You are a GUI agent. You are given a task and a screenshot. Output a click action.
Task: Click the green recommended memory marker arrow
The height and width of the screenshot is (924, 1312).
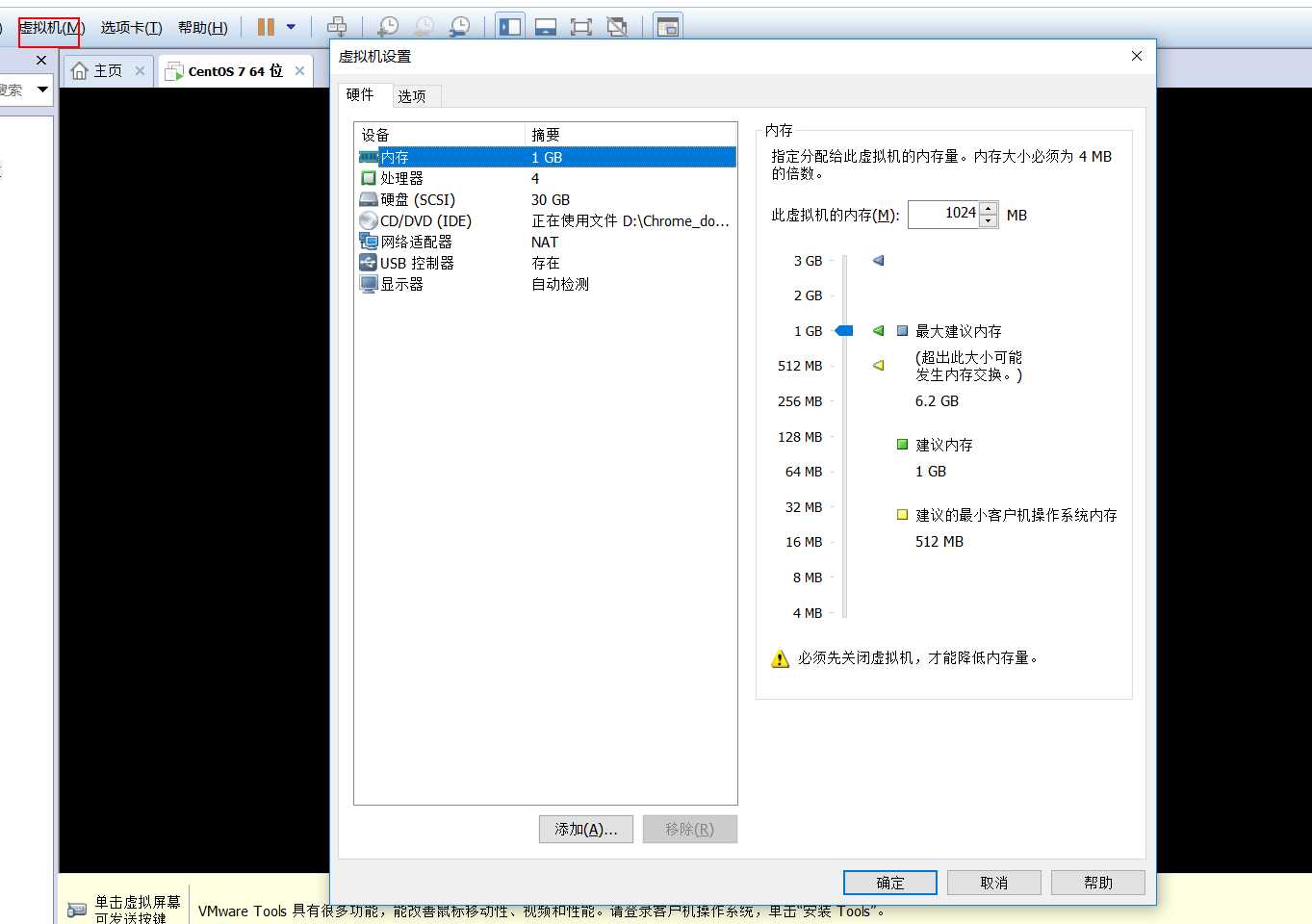pos(878,331)
